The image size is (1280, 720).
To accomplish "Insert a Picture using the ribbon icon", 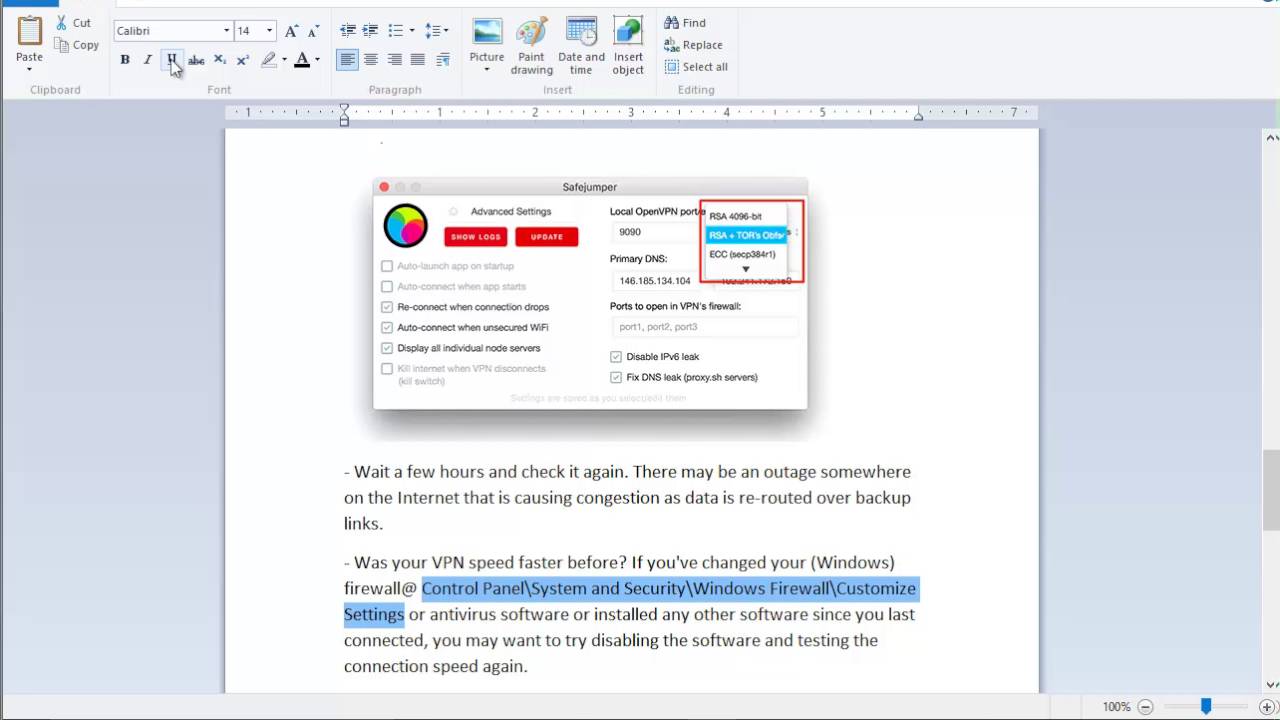I will (x=487, y=32).
